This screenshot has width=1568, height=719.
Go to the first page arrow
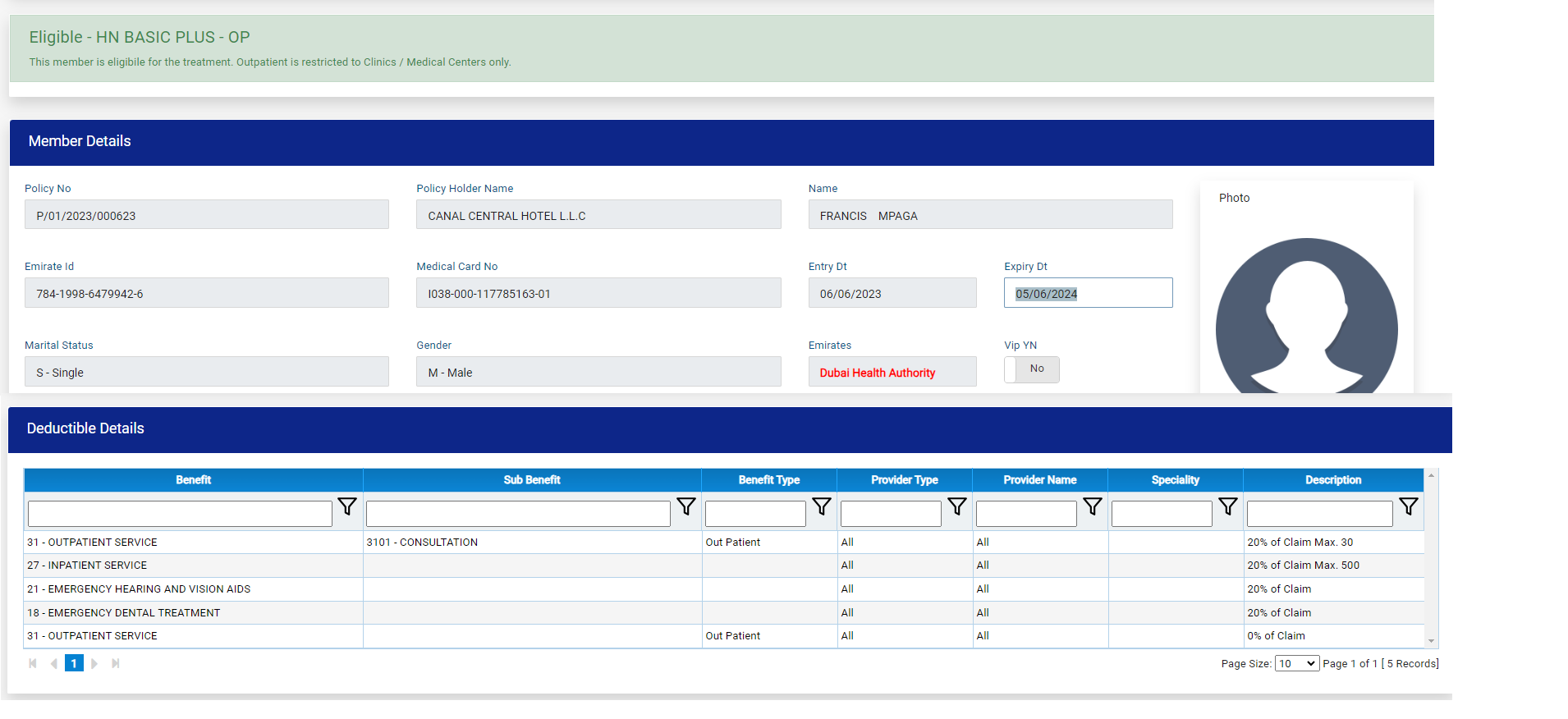33,663
